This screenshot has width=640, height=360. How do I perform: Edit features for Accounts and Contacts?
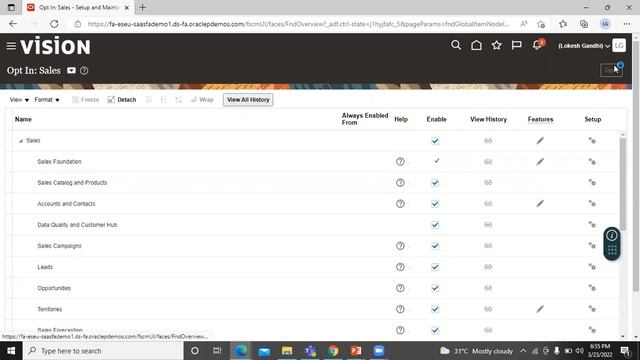[540, 204]
